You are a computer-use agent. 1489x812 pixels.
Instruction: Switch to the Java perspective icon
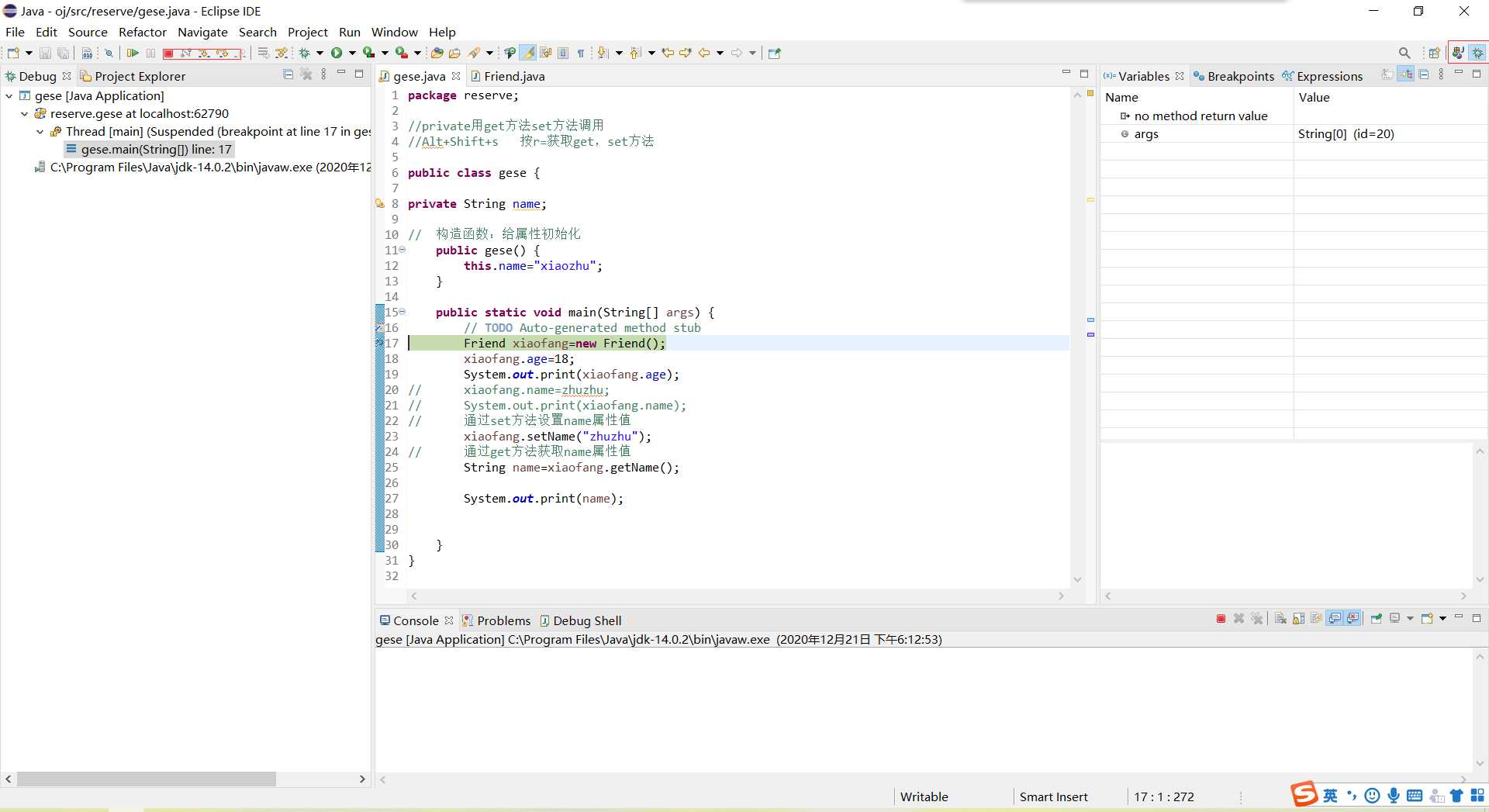[x=1459, y=53]
